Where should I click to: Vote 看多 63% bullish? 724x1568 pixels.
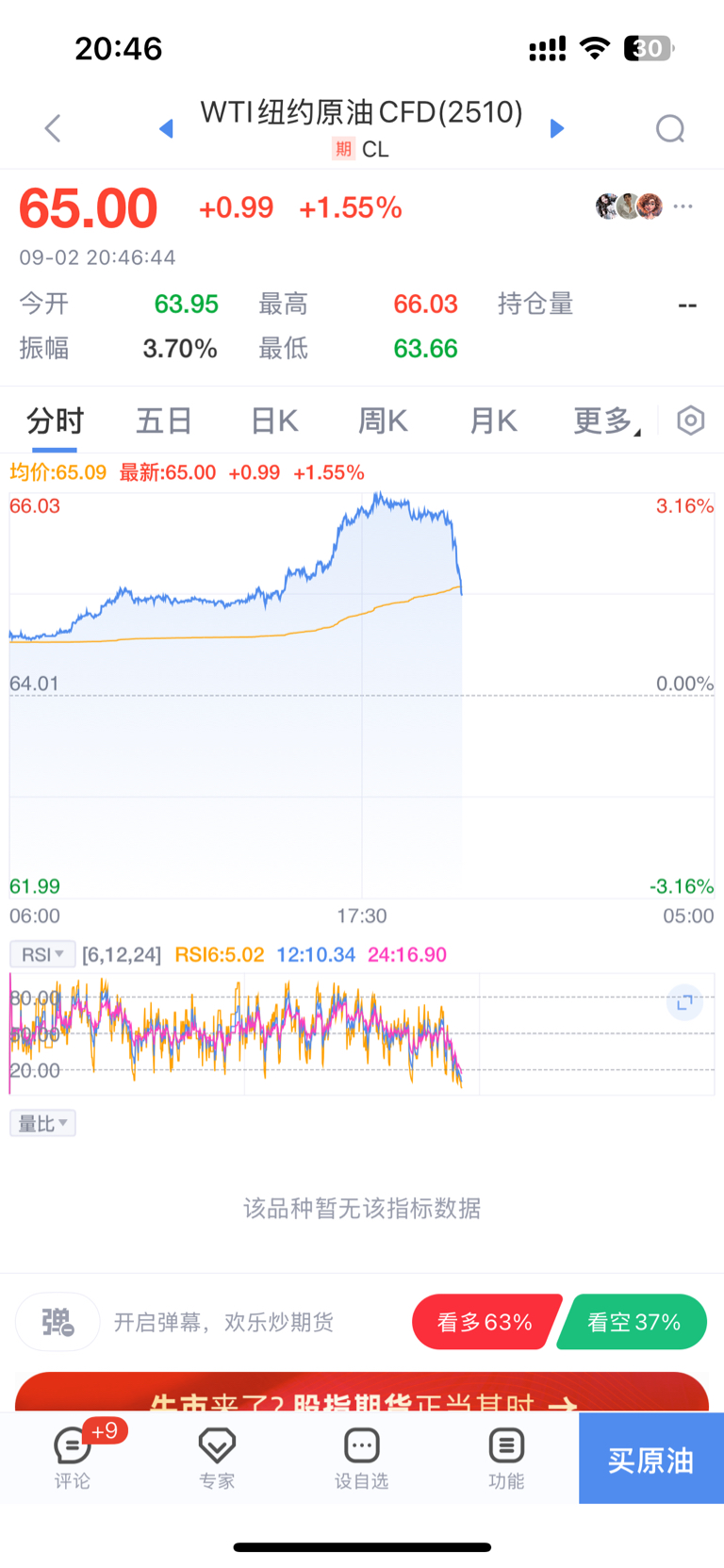tap(485, 1322)
